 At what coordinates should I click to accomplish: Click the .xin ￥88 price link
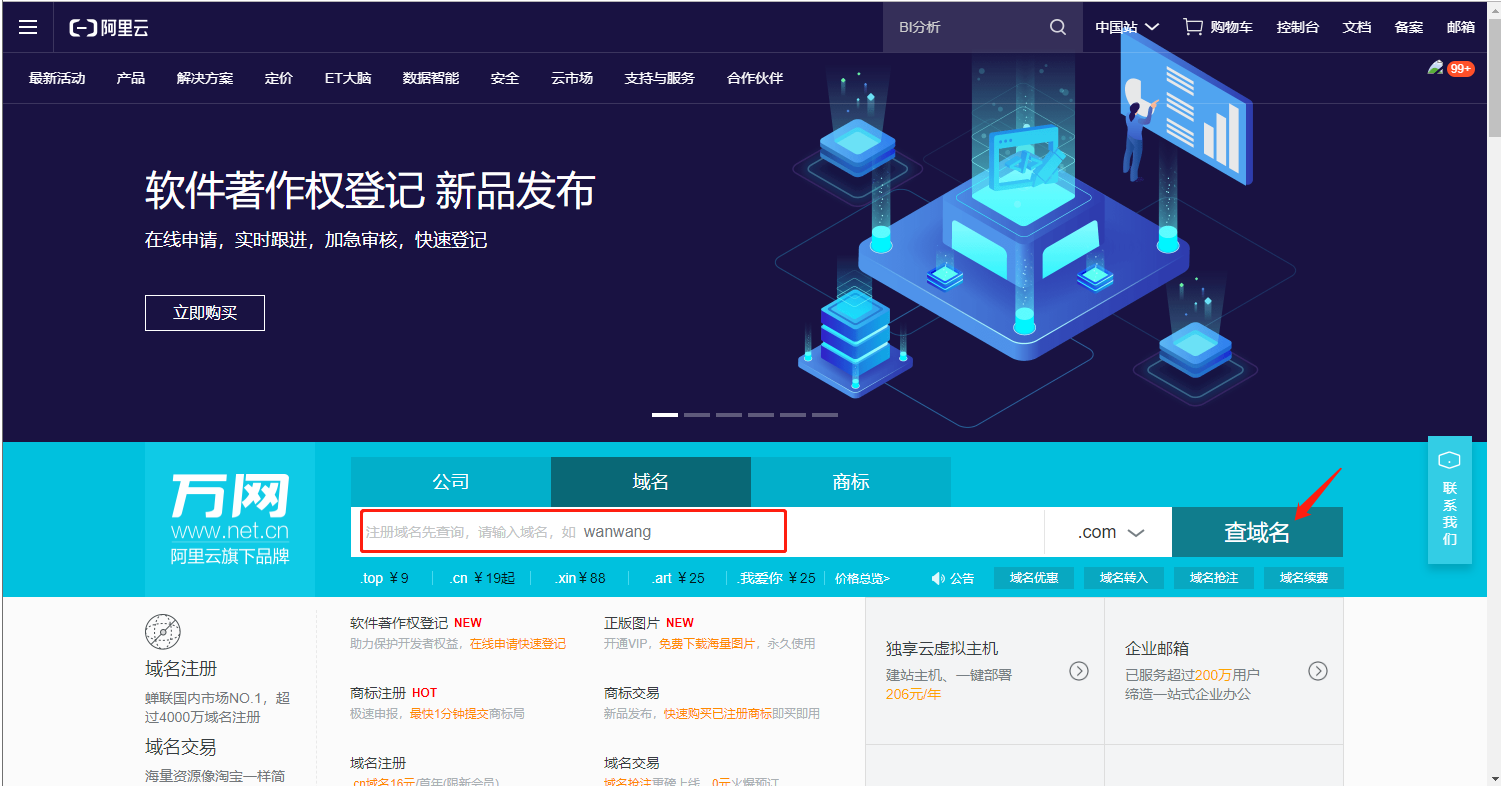581,578
